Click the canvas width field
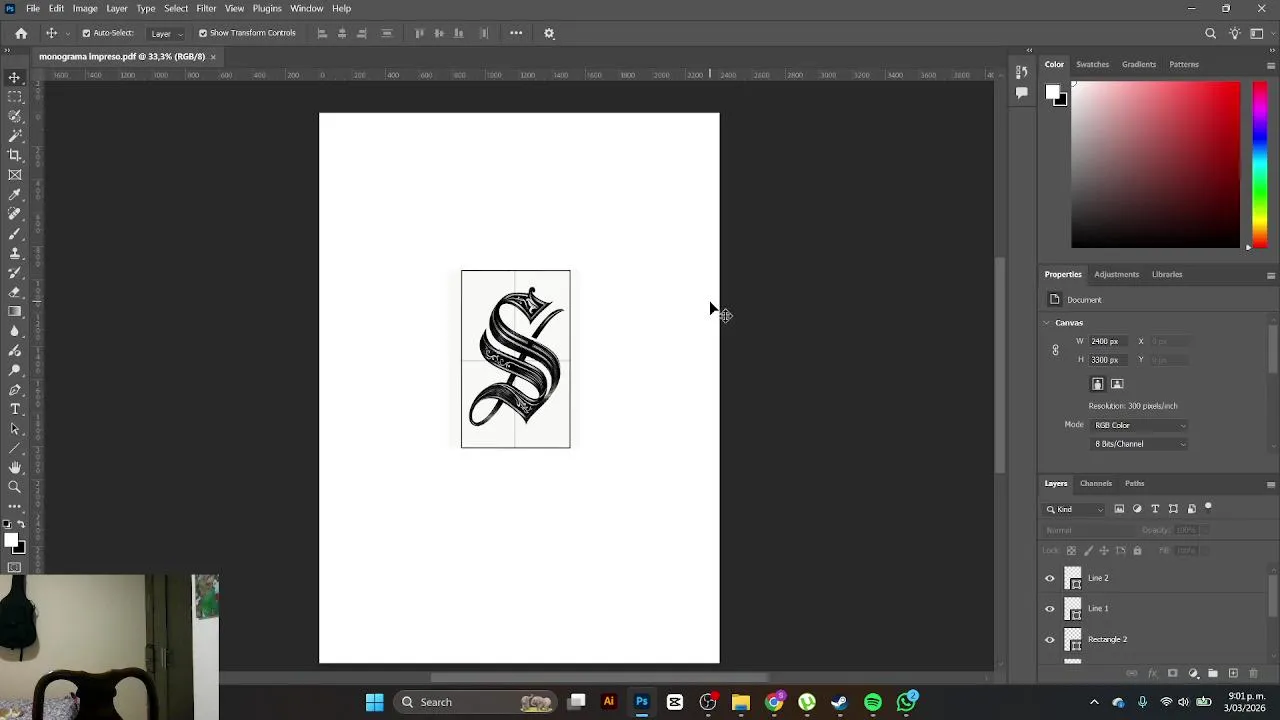This screenshot has width=1280, height=720. point(1108,341)
